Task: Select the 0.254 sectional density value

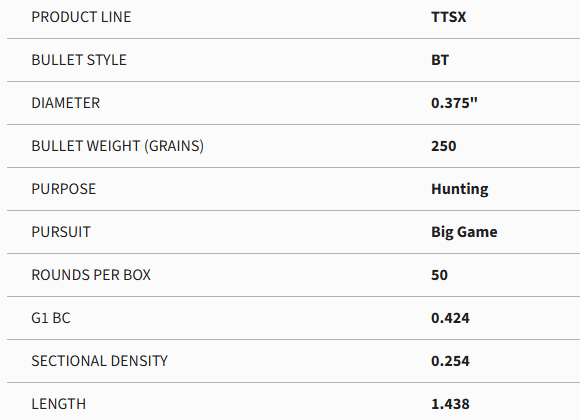Action: click(450, 361)
